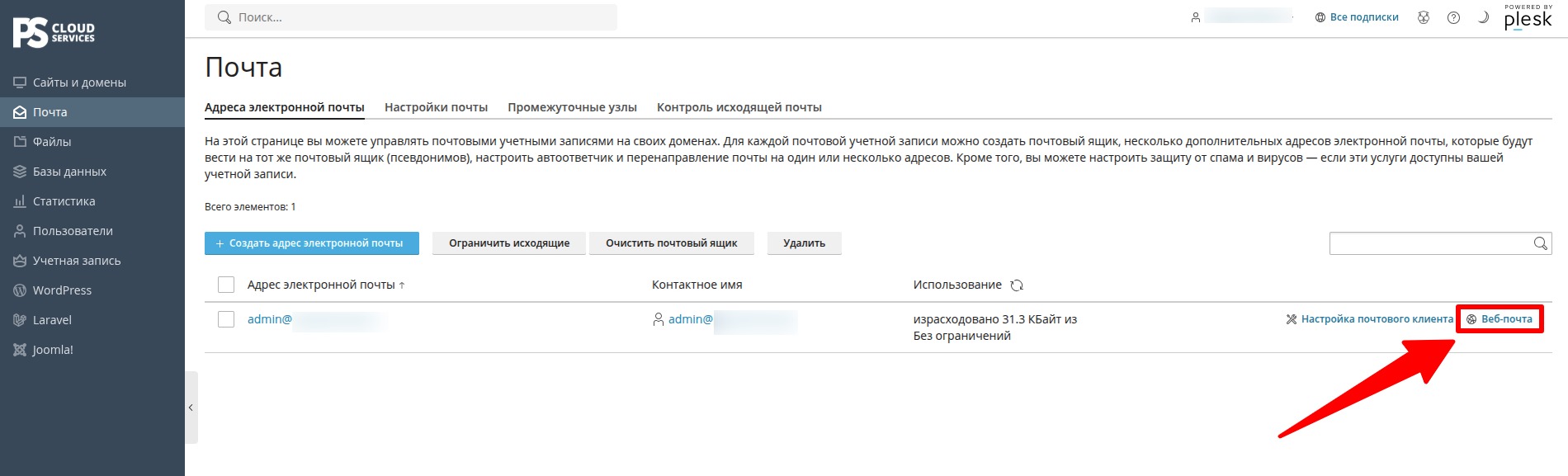Open the Веб-почта webmail link
1568x476 pixels.
tap(1500, 319)
